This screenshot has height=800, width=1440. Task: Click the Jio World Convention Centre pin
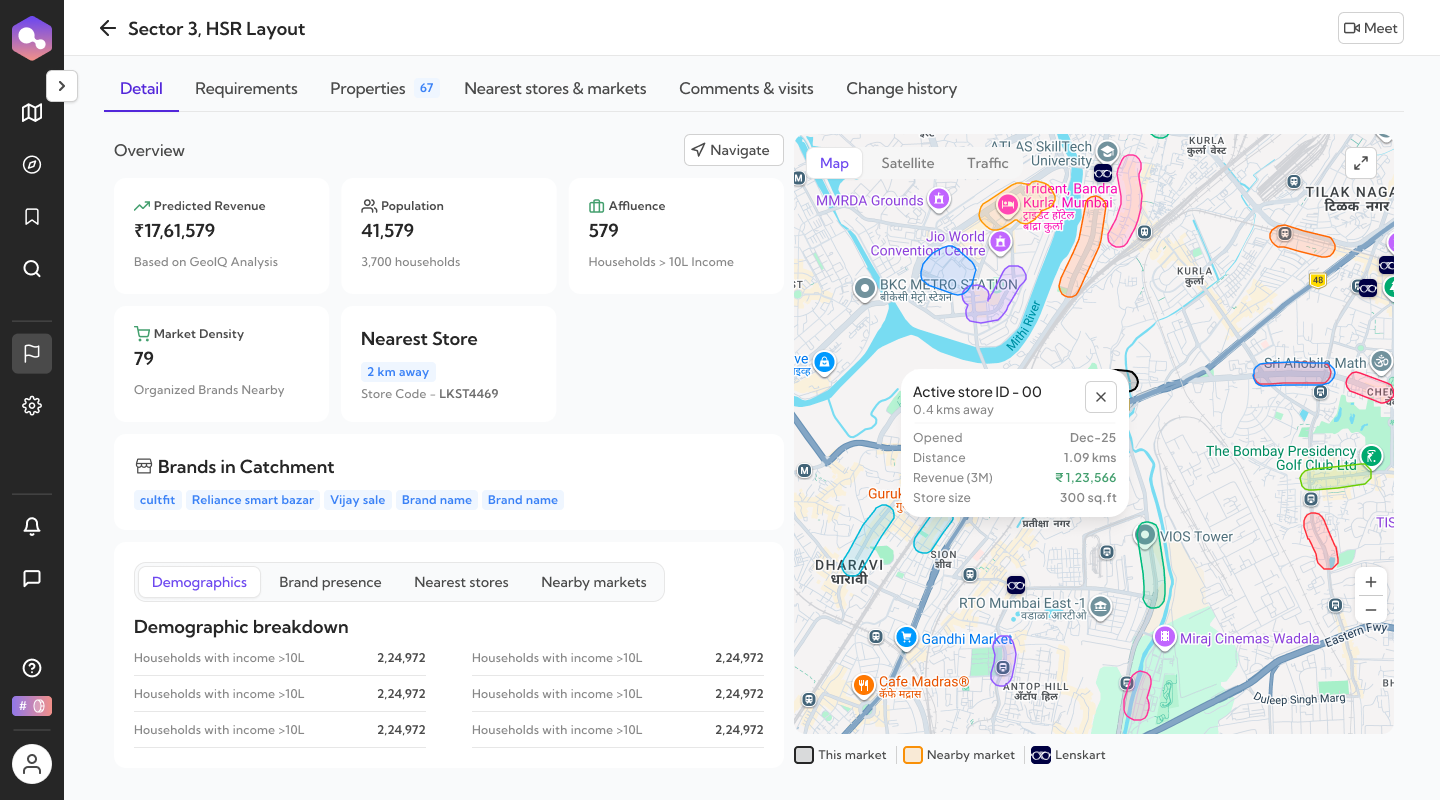(999, 242)
